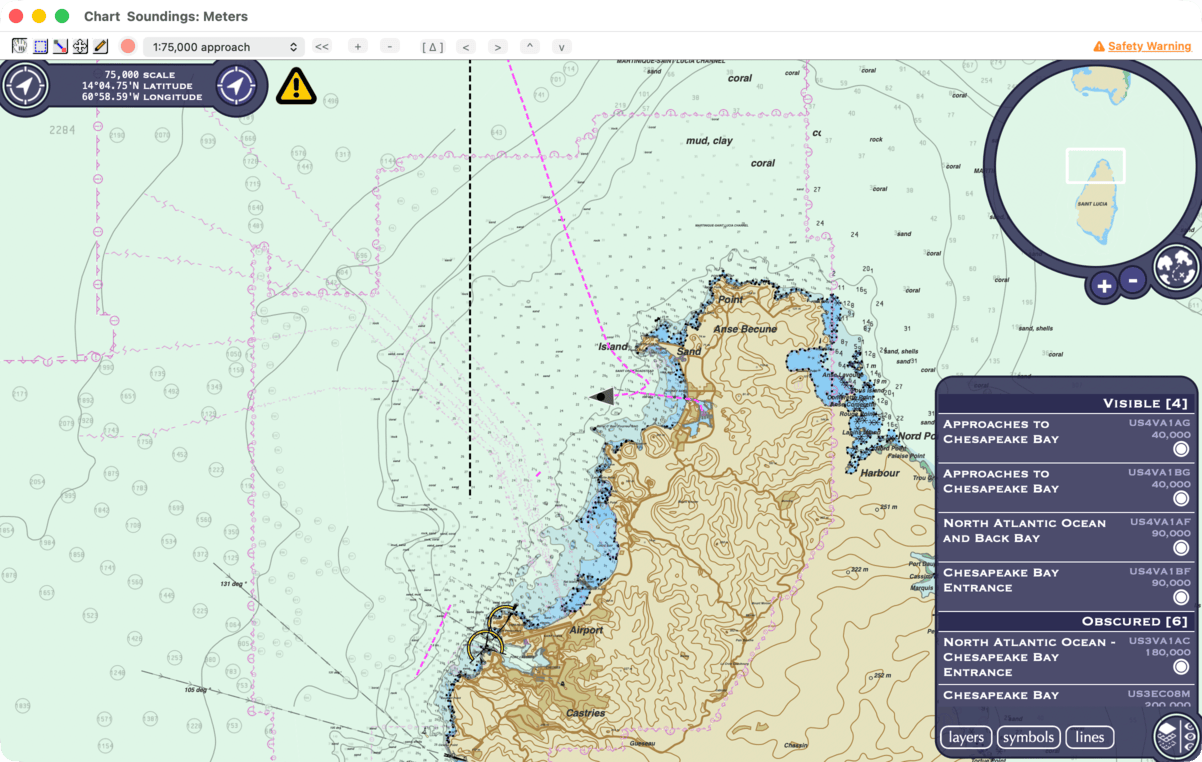Click the toolbar plus zoom button
Screen dimensions: 1202x762
click(x=358, y=47)
